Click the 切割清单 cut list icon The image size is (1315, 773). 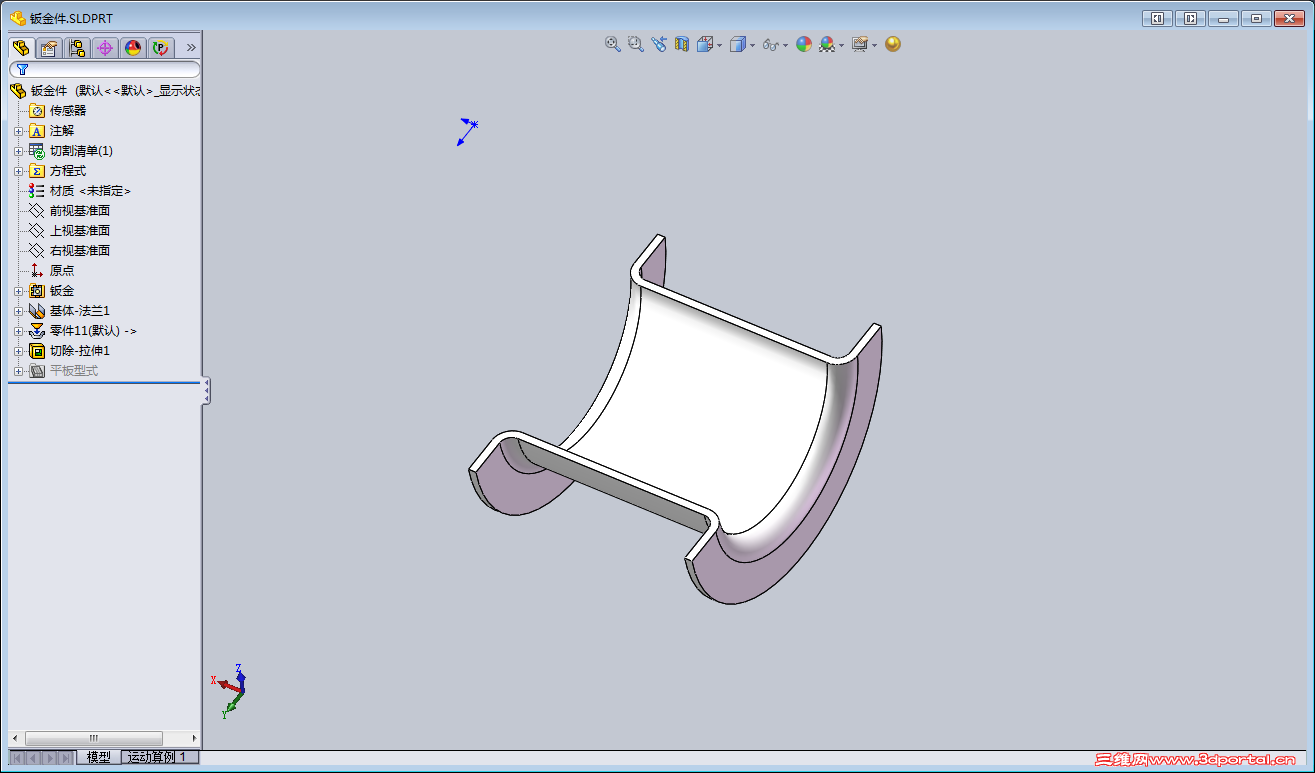click(37, 150)
